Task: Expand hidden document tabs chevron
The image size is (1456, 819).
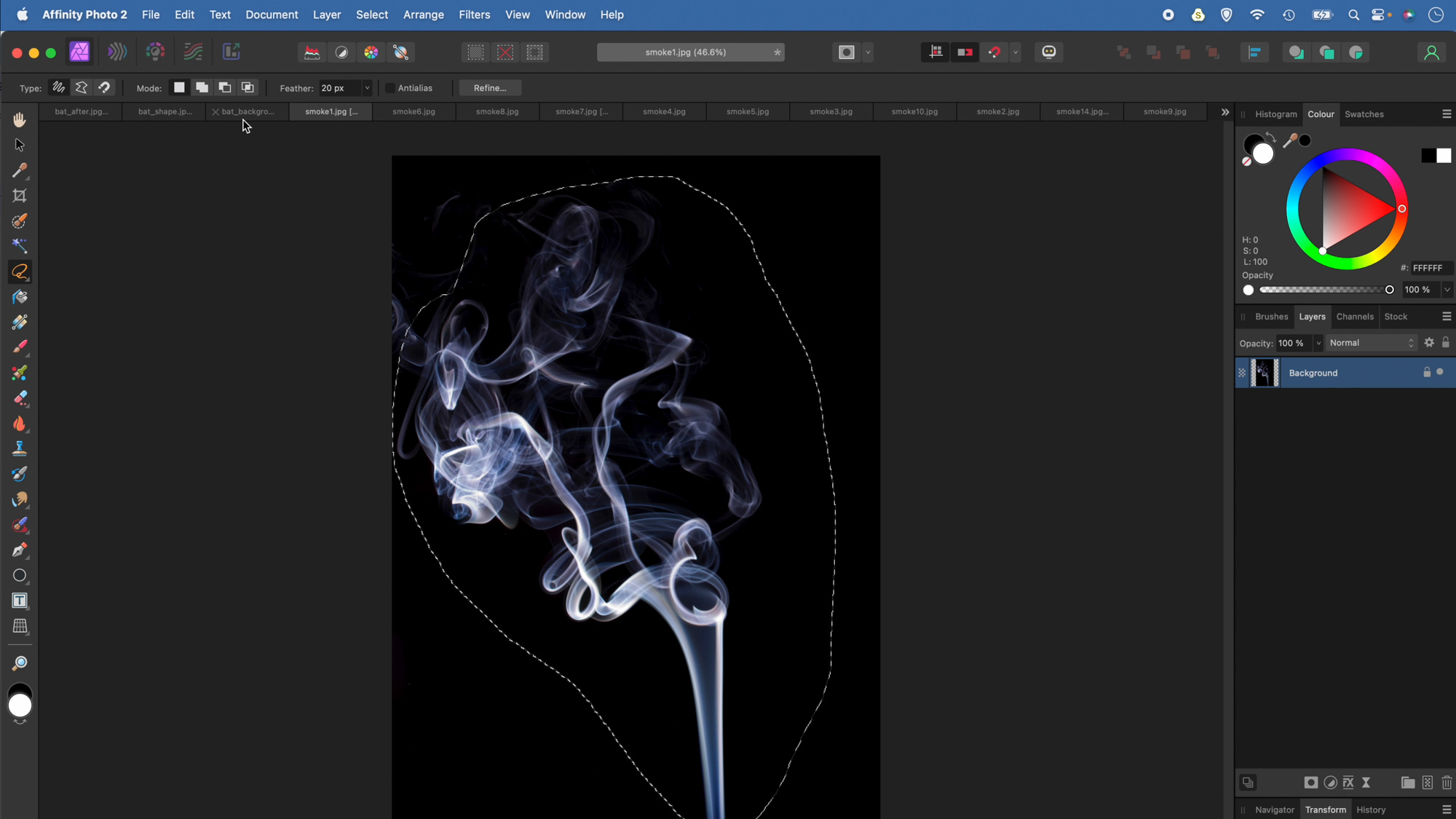Action: [1225, 112]
